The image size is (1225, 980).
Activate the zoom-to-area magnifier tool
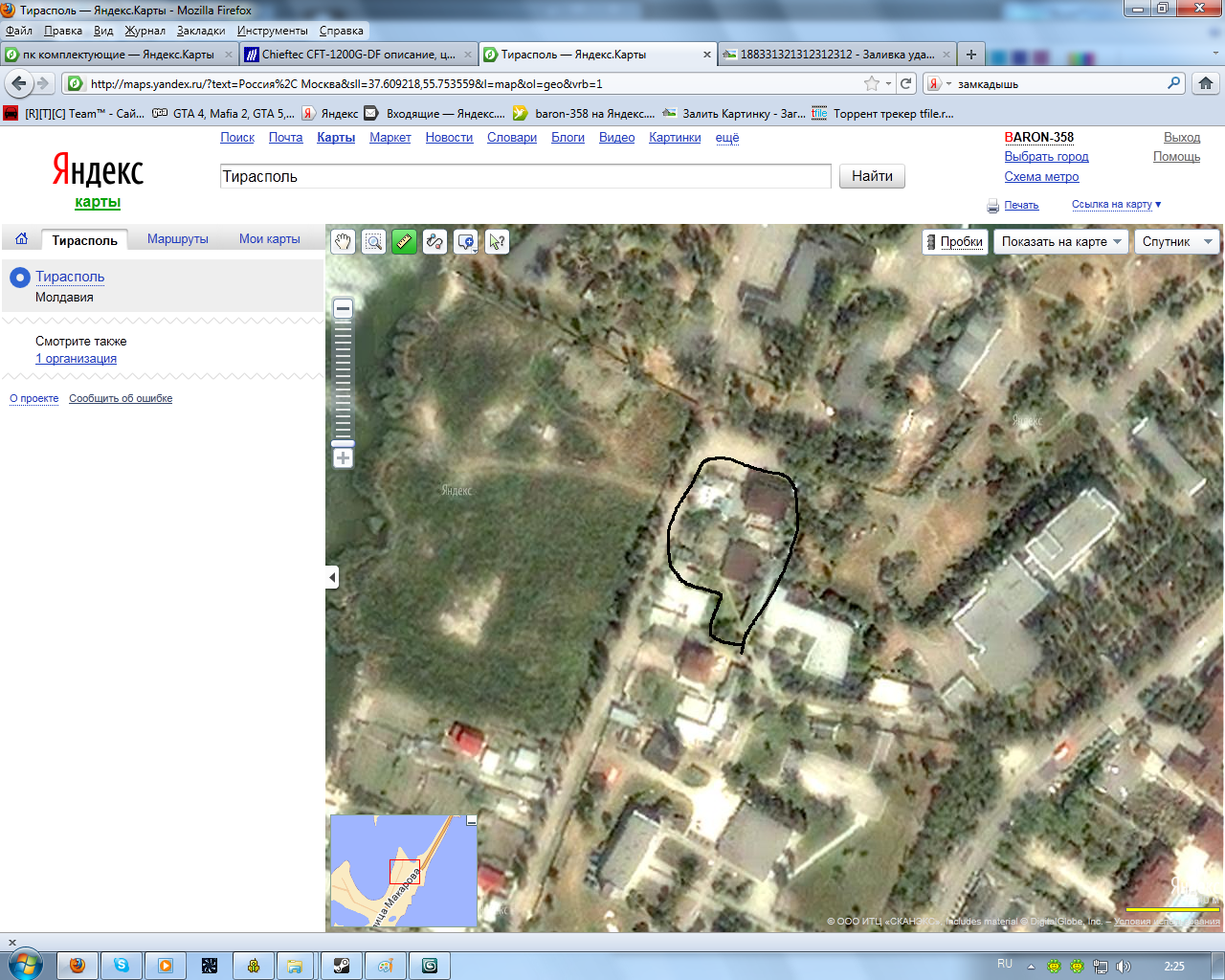pyautogui.click(x=373, y=242)
